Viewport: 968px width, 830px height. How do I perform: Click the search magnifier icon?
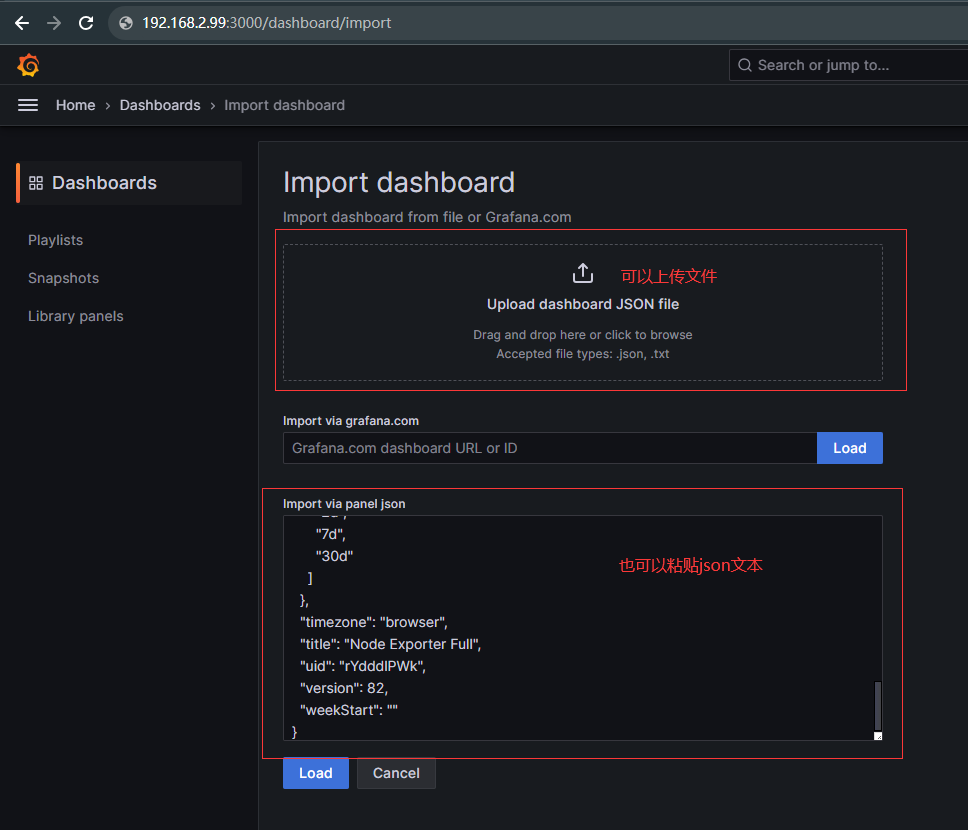pyautogui.click(x=745, y=65)
